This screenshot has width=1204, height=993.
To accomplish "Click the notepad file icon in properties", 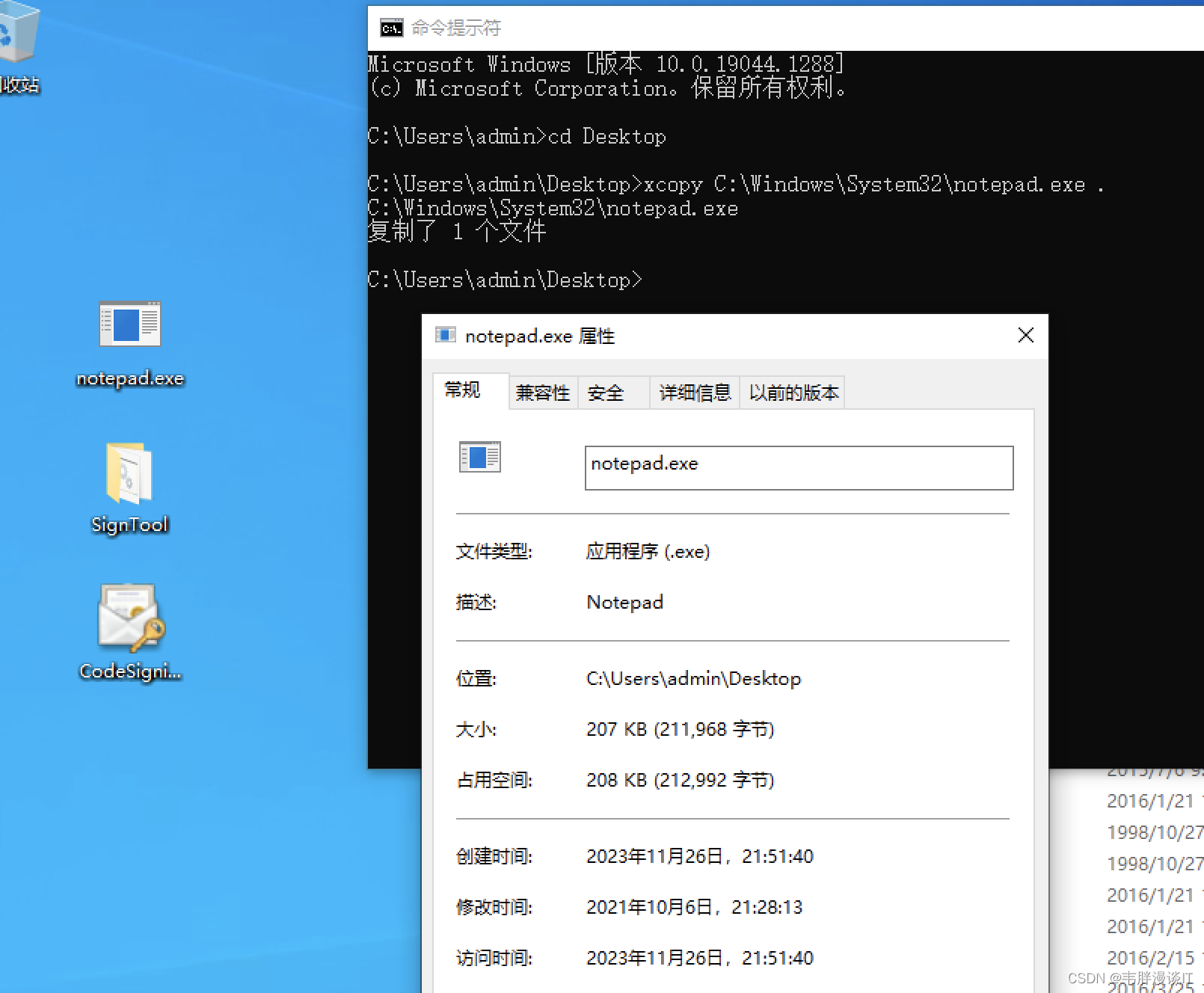I will click(479, 457).
